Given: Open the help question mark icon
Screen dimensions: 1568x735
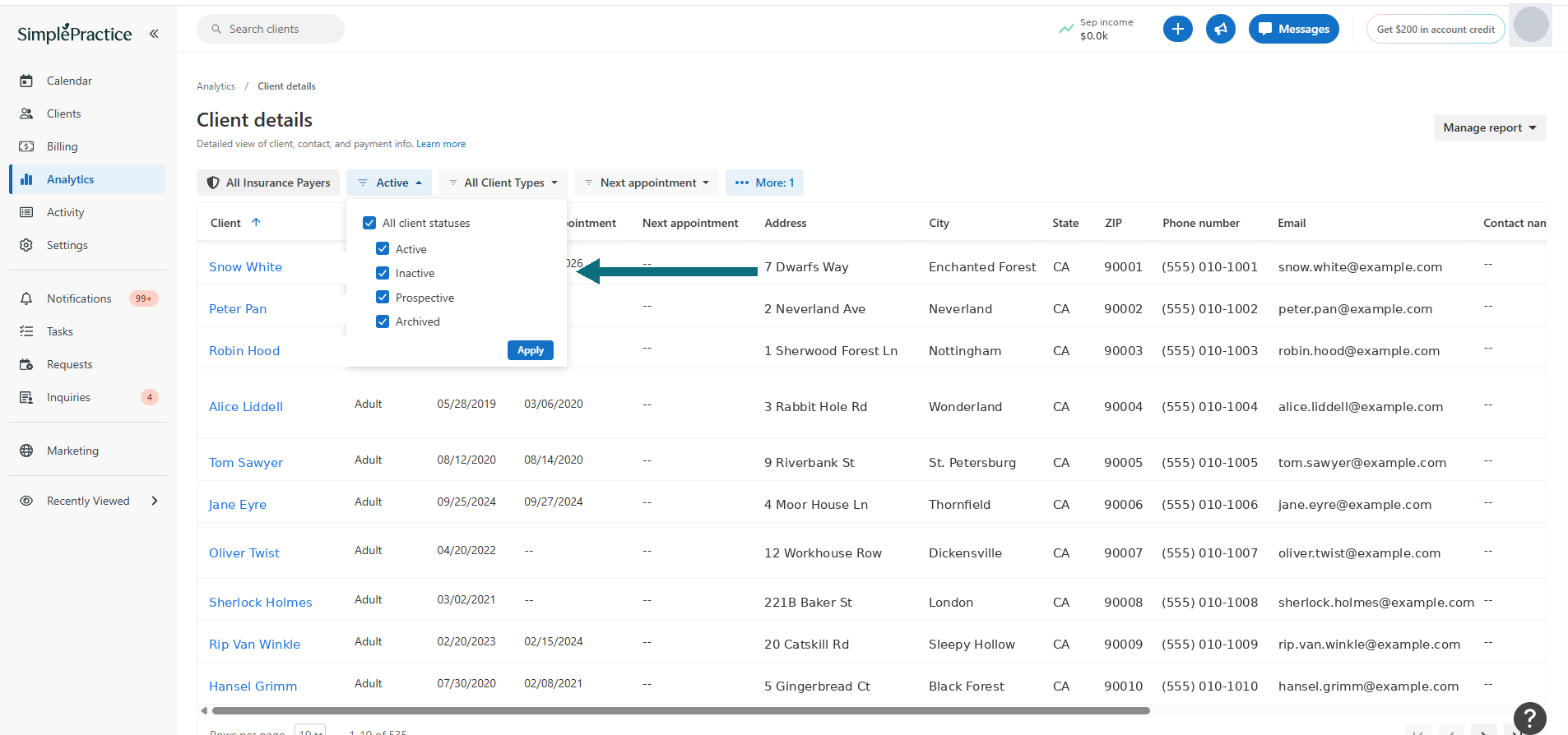Looking at the screenshot, I should tap(1529, 718).
